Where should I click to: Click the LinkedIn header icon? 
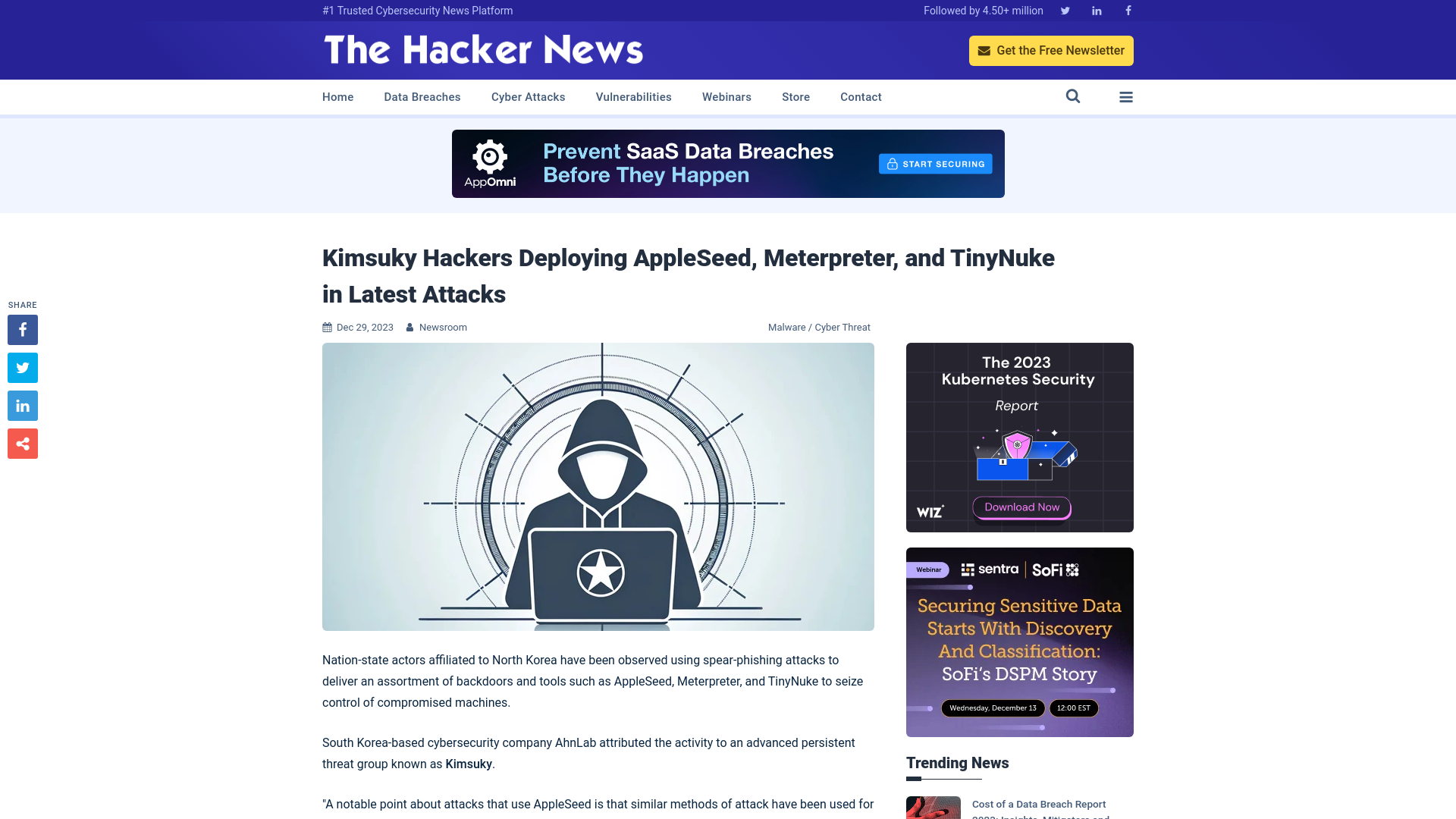(1097, 10)
